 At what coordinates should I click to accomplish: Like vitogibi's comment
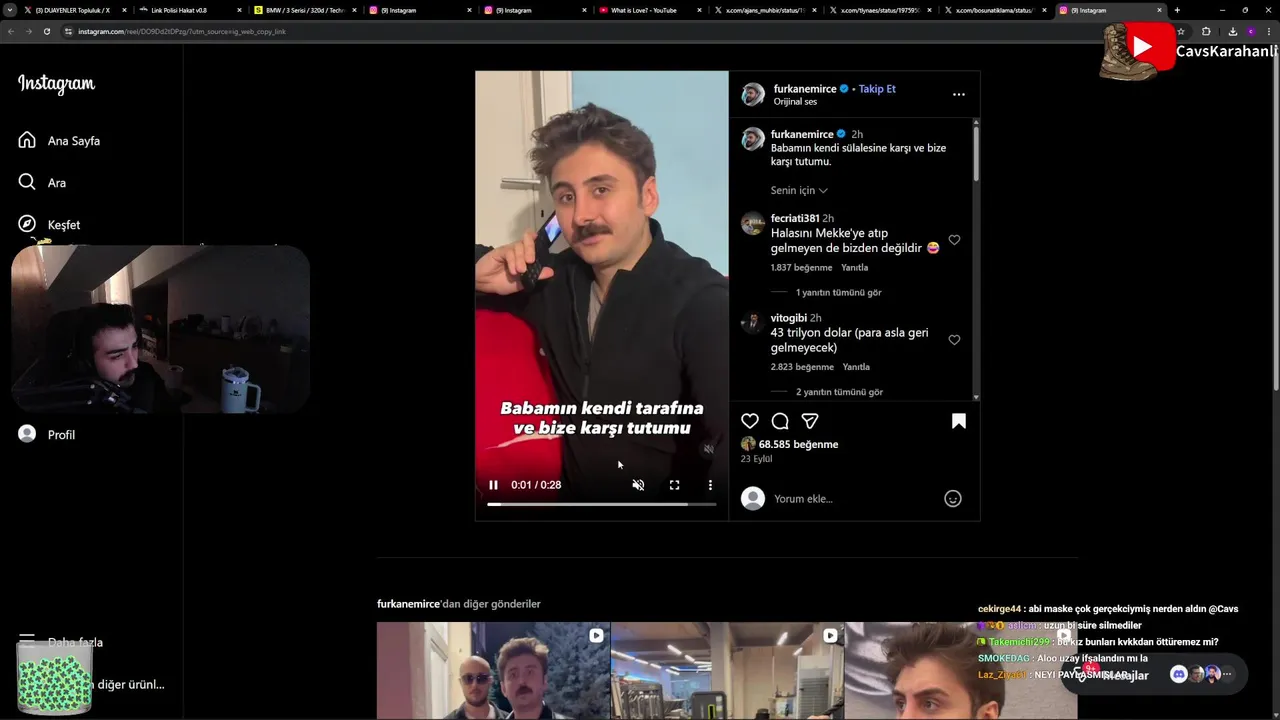tap(954, 340)
